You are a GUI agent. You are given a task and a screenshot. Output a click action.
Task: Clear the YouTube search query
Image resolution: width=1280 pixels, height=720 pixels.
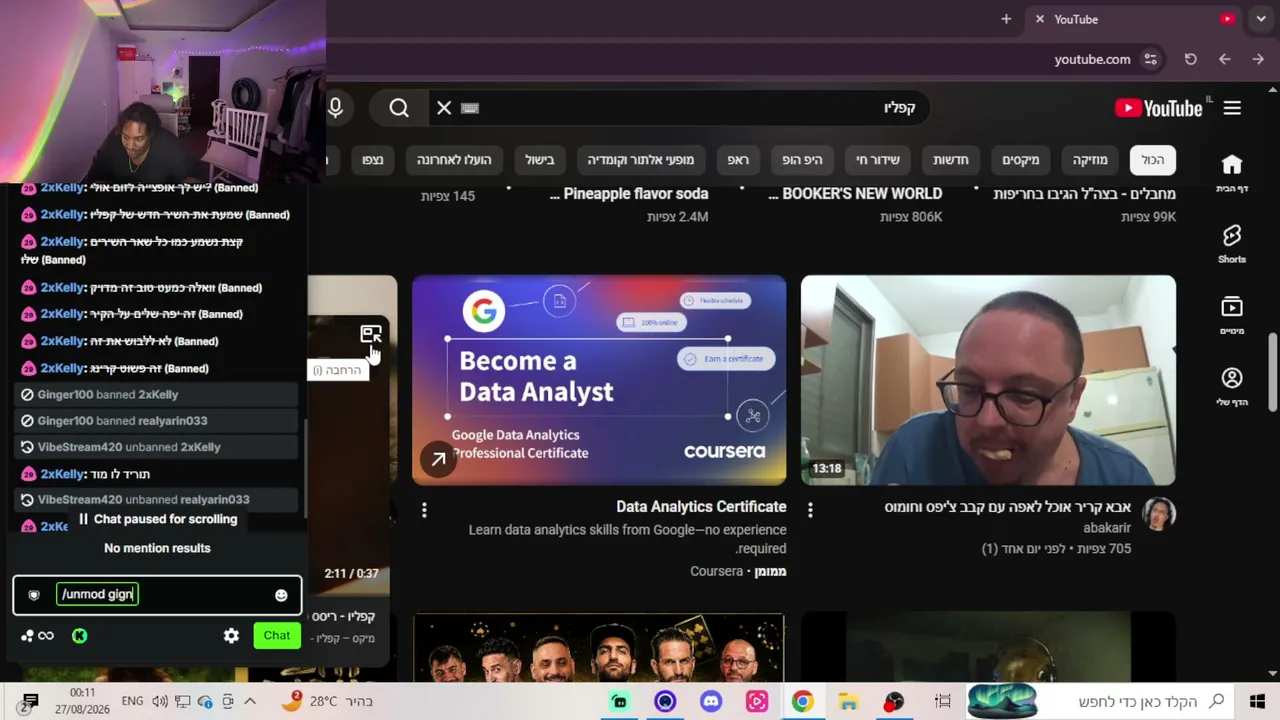[x=444, y=108]
